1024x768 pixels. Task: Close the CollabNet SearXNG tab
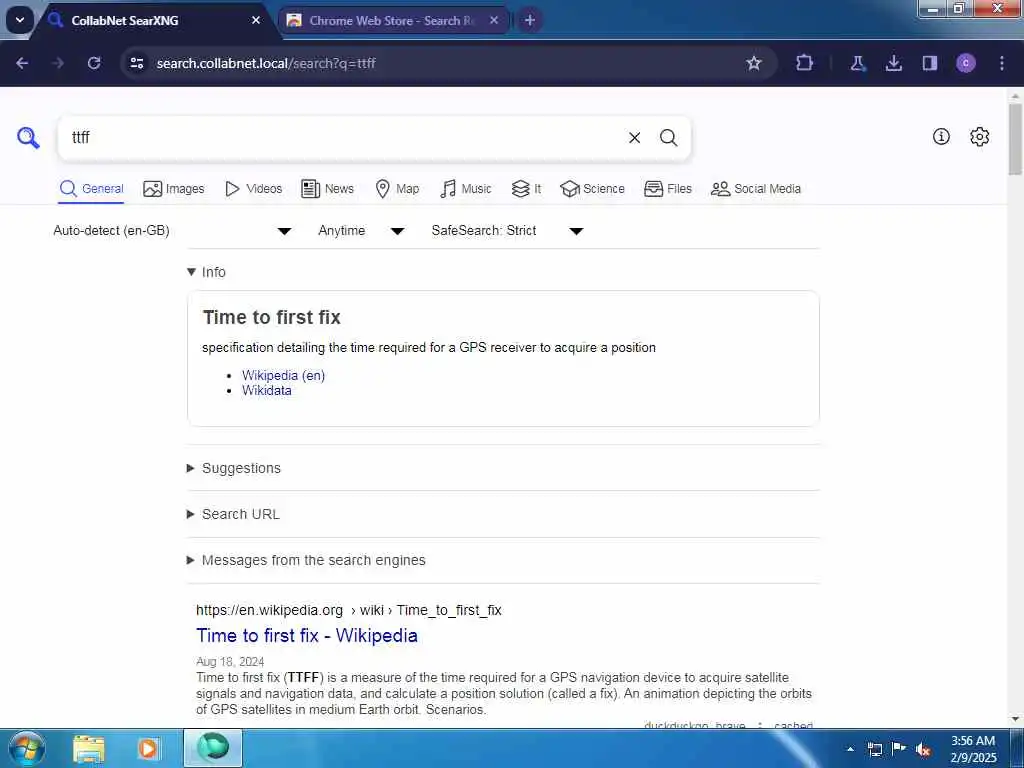[256, 20]
